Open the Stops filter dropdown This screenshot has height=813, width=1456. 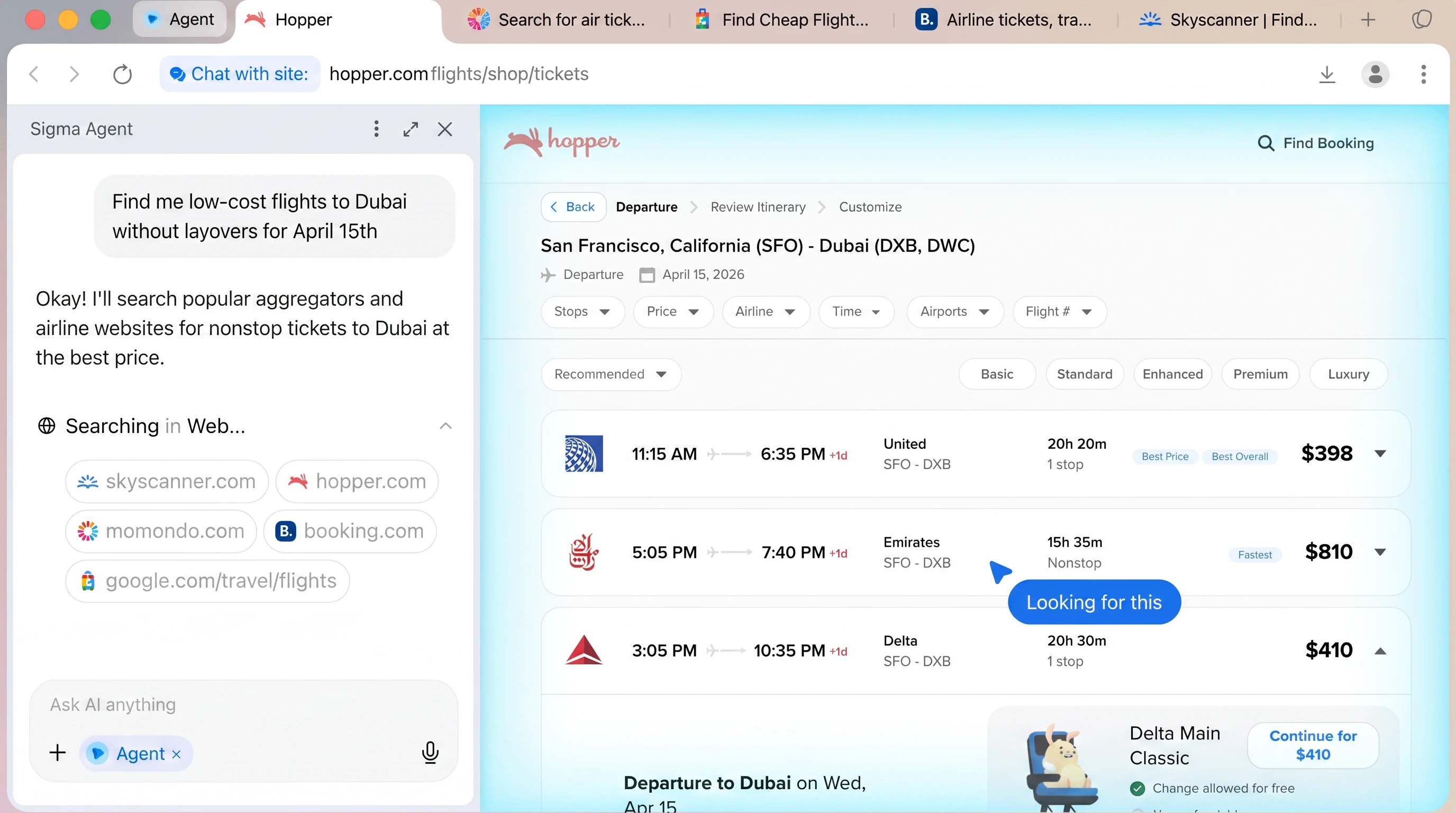(x=583, y=312)
